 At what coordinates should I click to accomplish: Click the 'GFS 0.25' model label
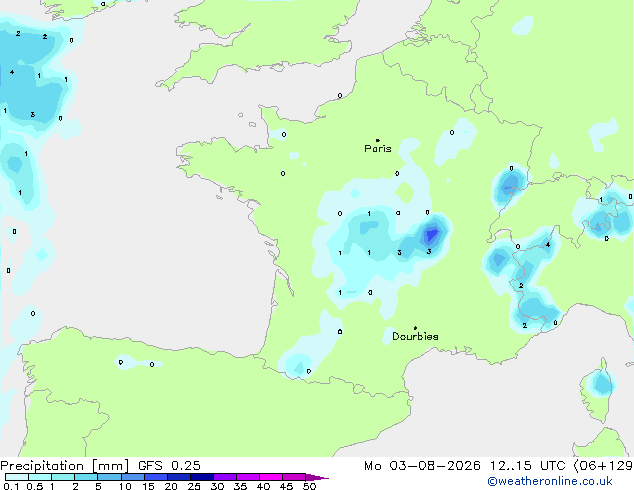pos(169,466)
